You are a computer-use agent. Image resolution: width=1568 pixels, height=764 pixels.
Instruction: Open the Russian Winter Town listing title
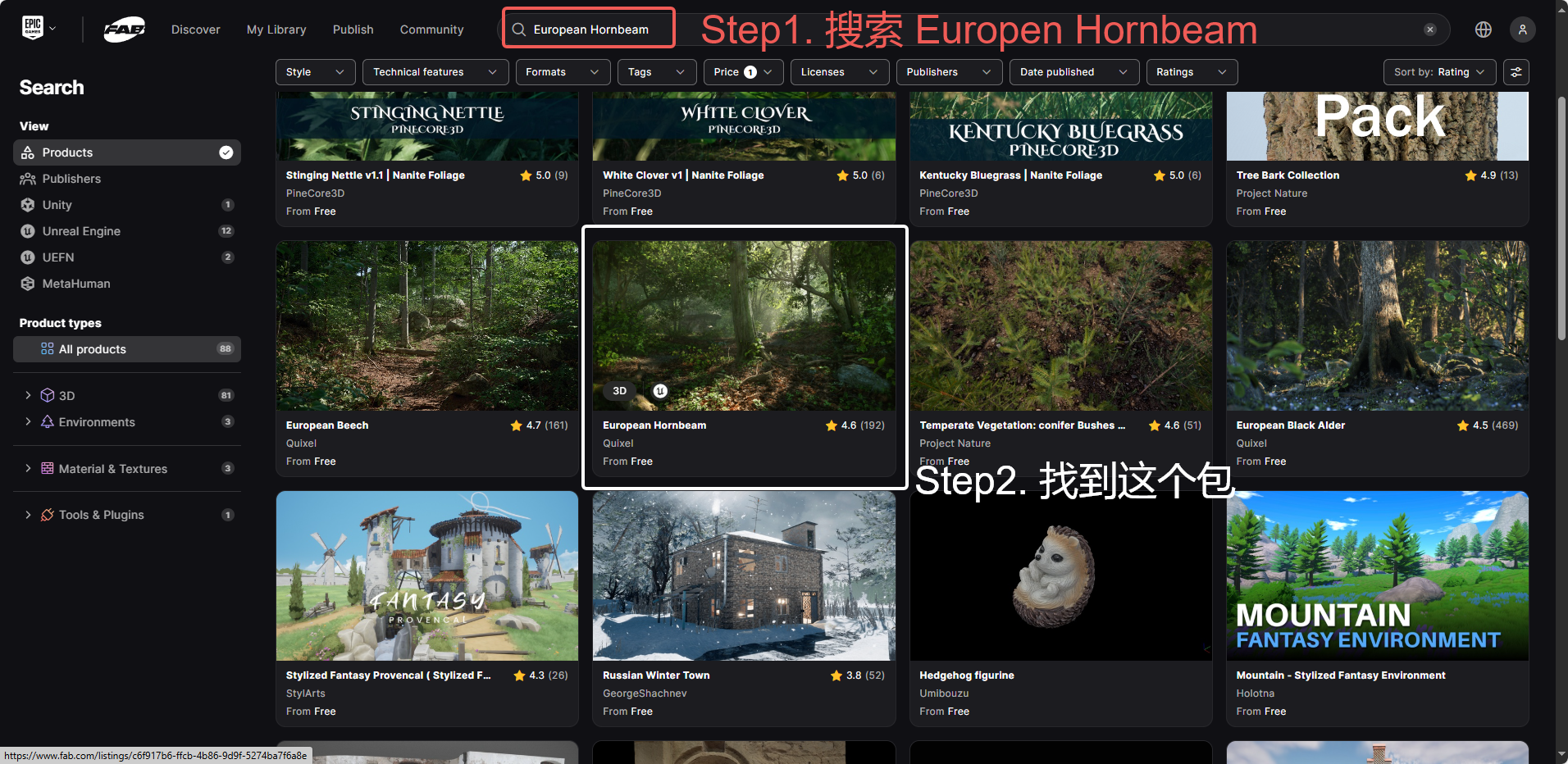coord(656,675)
